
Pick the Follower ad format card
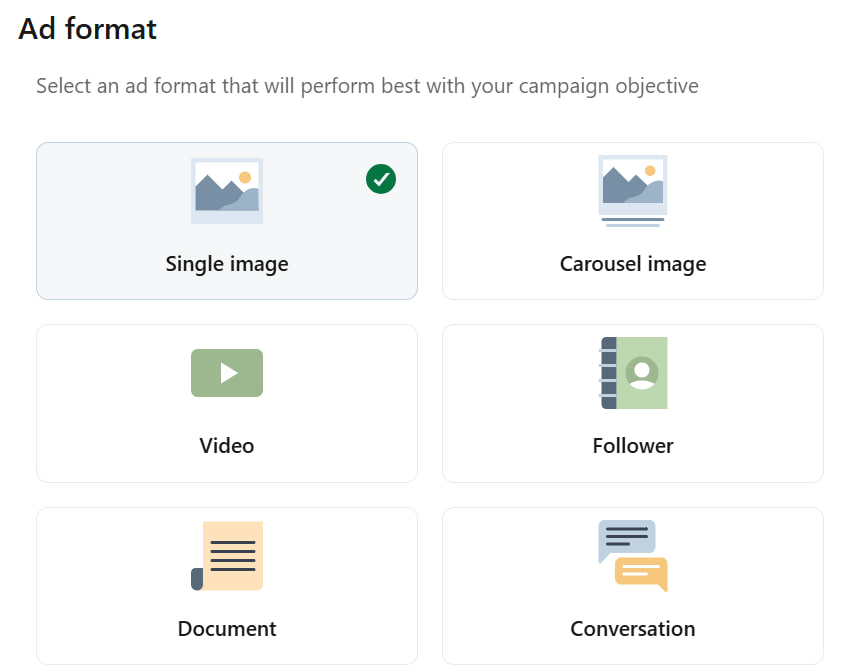point(633,403)
